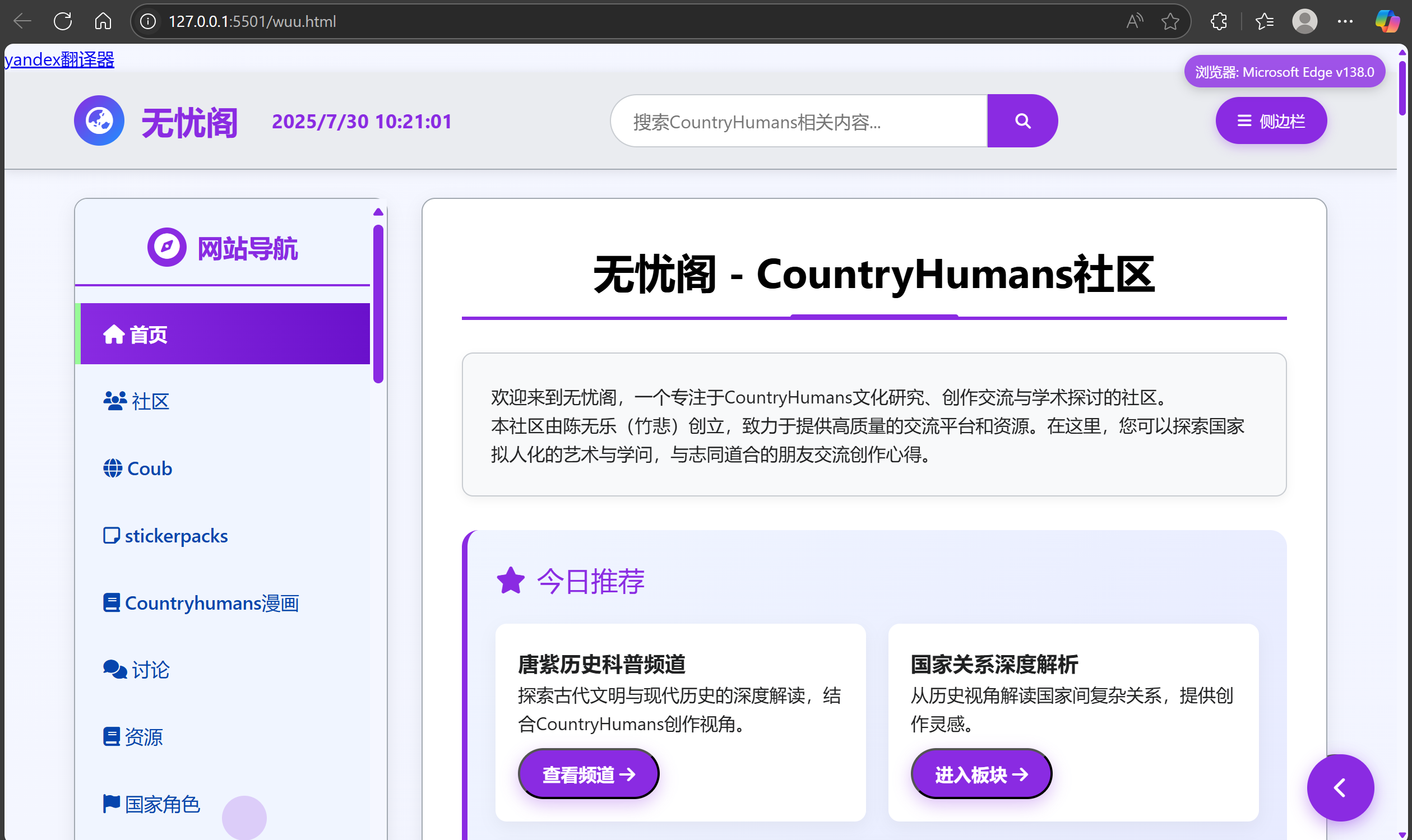Viewport: 1412px width, 840px height.
Task: Open browser extensions puzzle icon
Action: tap(1218, 21)
